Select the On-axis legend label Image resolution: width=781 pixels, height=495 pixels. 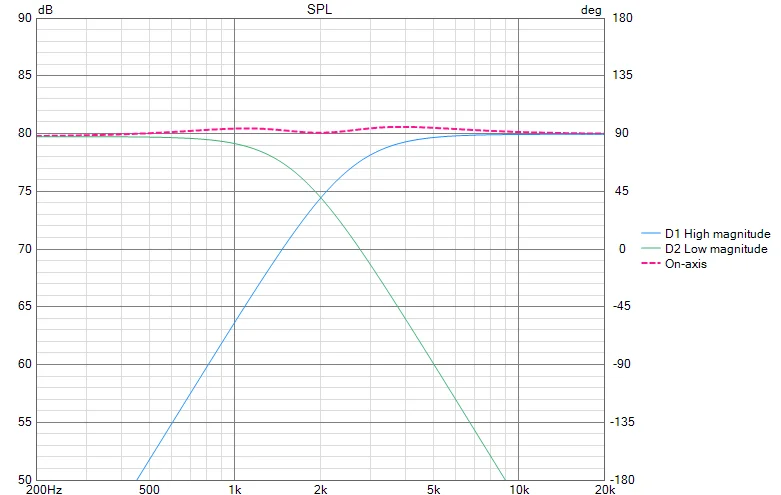[685, 264]
